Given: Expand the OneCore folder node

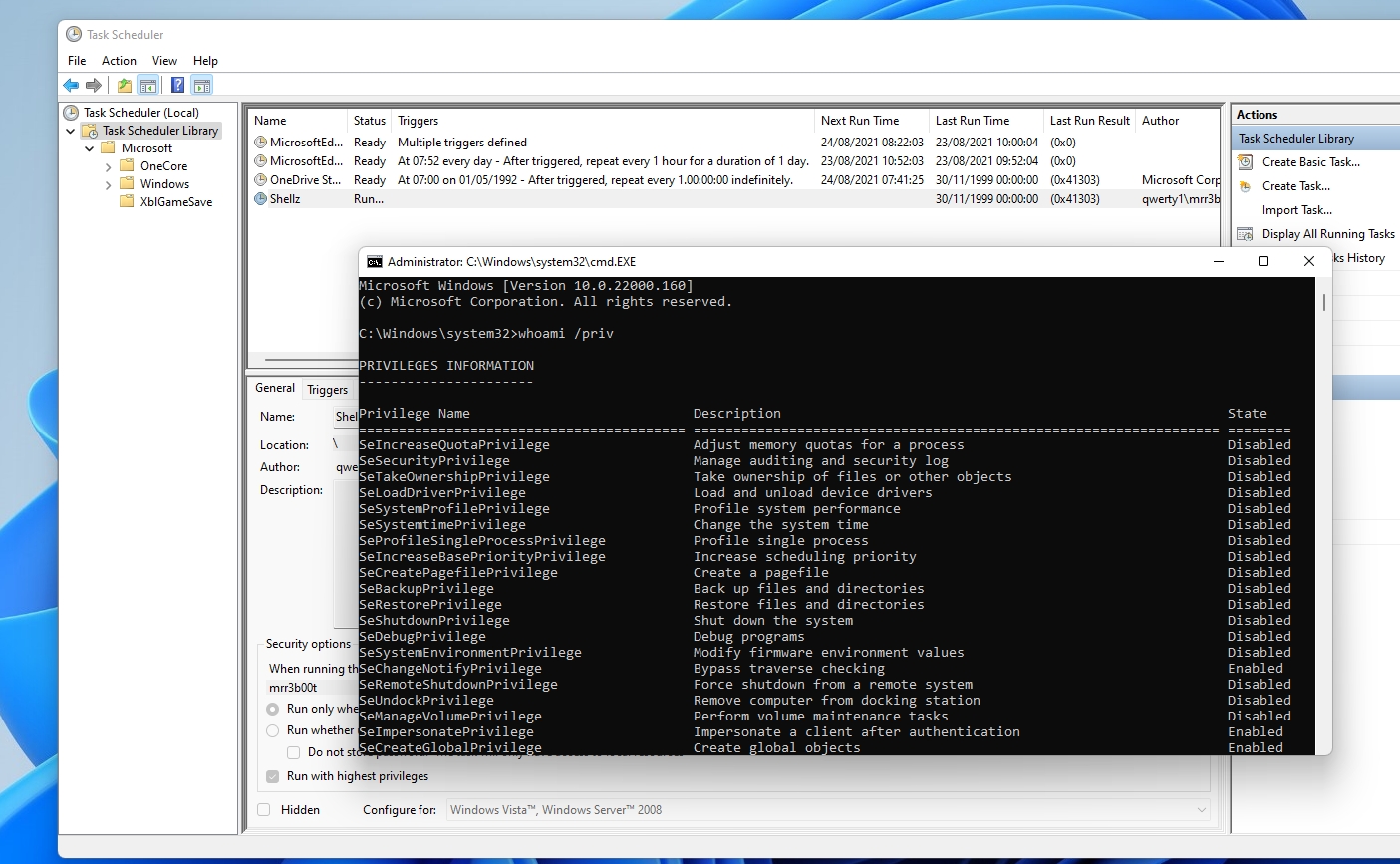Looking at the screenshot, I should pos(109,166).
